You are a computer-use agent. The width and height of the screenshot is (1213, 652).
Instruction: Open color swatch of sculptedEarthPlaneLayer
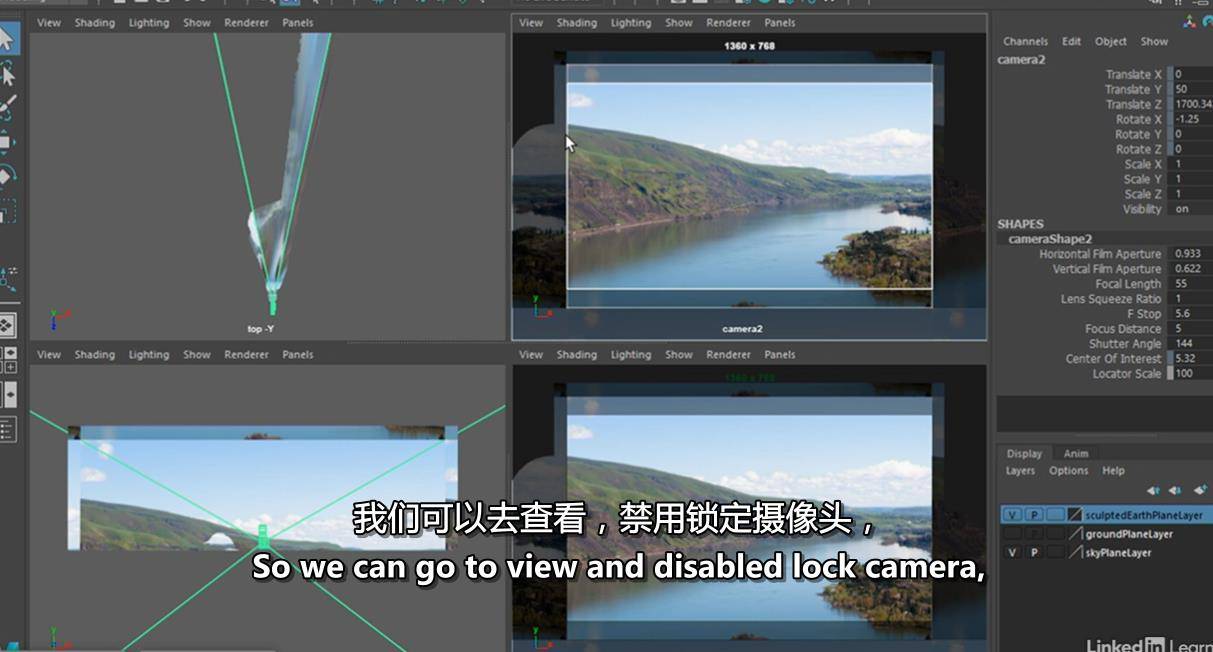(1075, 515)
